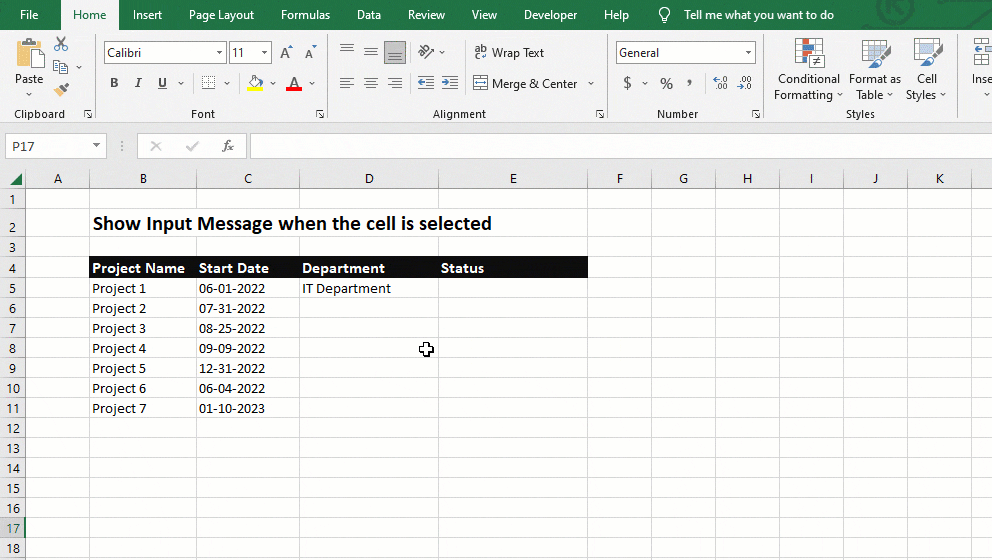Decrease decimal places
The width and height of the screenshot is (992, 560).
point(745,83)
